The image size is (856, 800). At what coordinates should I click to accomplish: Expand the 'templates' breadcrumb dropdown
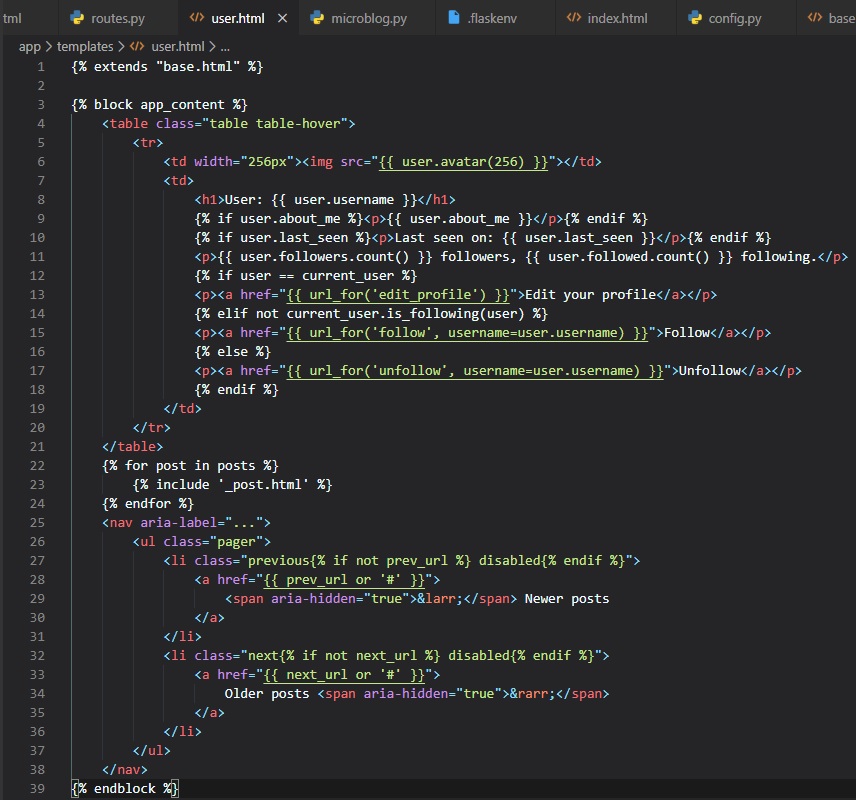84,47
